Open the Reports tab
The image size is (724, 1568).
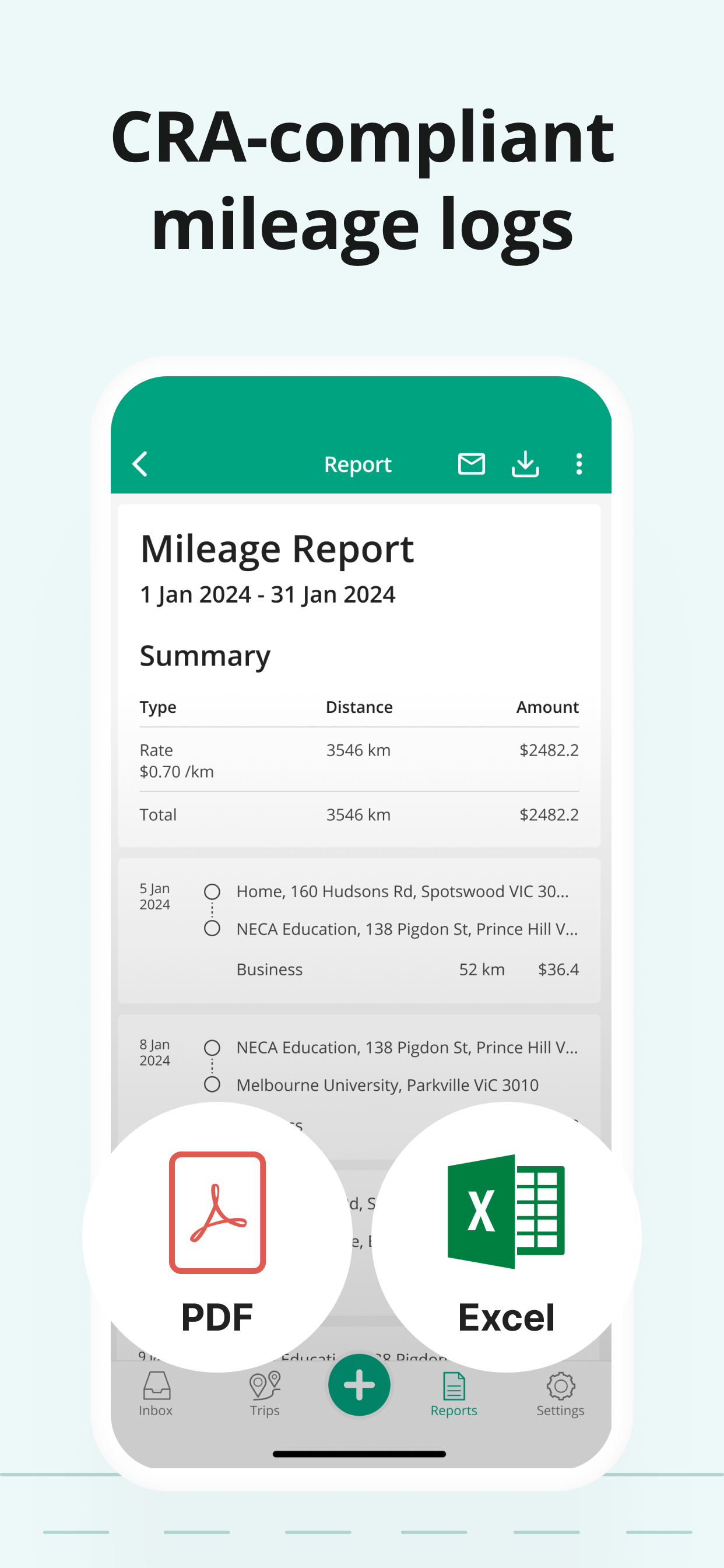454,1394
